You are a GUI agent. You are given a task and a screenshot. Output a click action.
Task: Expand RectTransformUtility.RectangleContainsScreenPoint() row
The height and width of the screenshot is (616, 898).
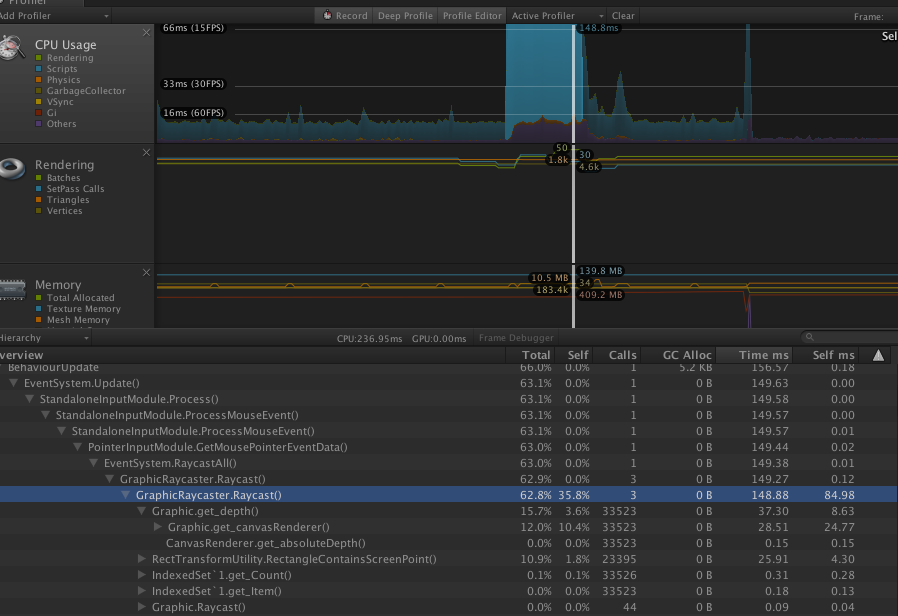[x=142, y=559]
